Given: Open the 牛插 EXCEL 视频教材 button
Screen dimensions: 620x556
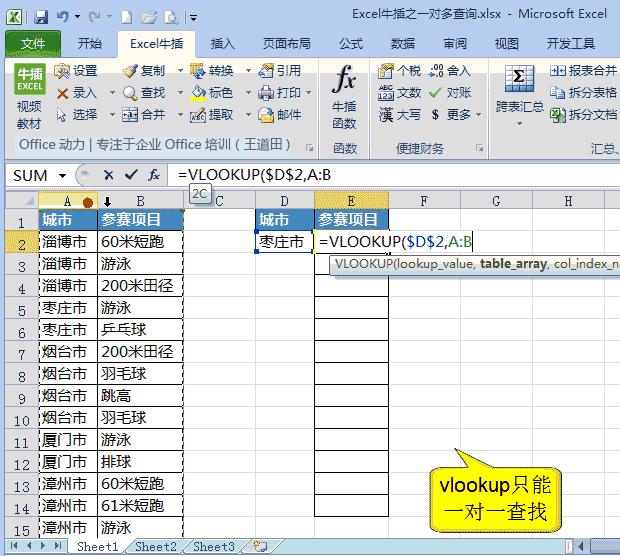Looking at the screenshot, I should coord(30,96).
